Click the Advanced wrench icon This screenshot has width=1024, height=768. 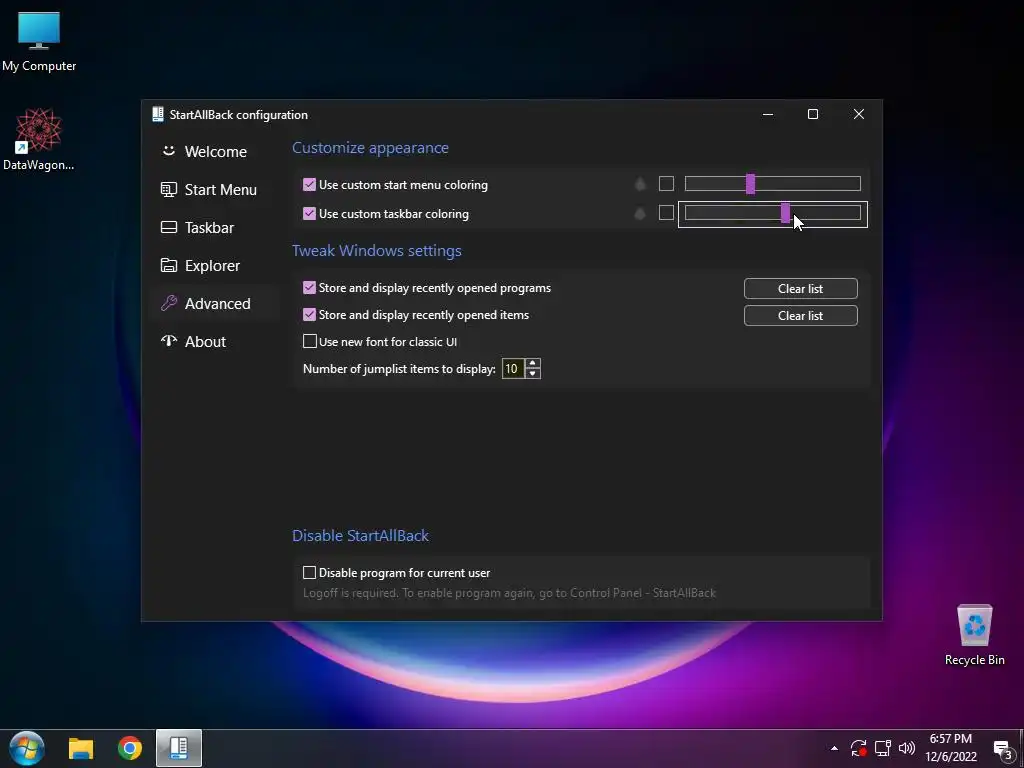click(168, 303)
